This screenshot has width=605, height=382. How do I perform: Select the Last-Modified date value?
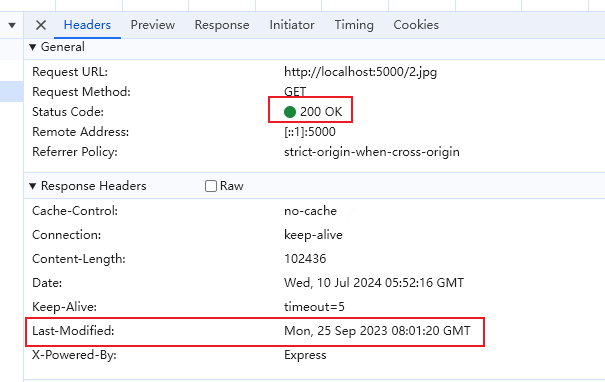point(377,331)
